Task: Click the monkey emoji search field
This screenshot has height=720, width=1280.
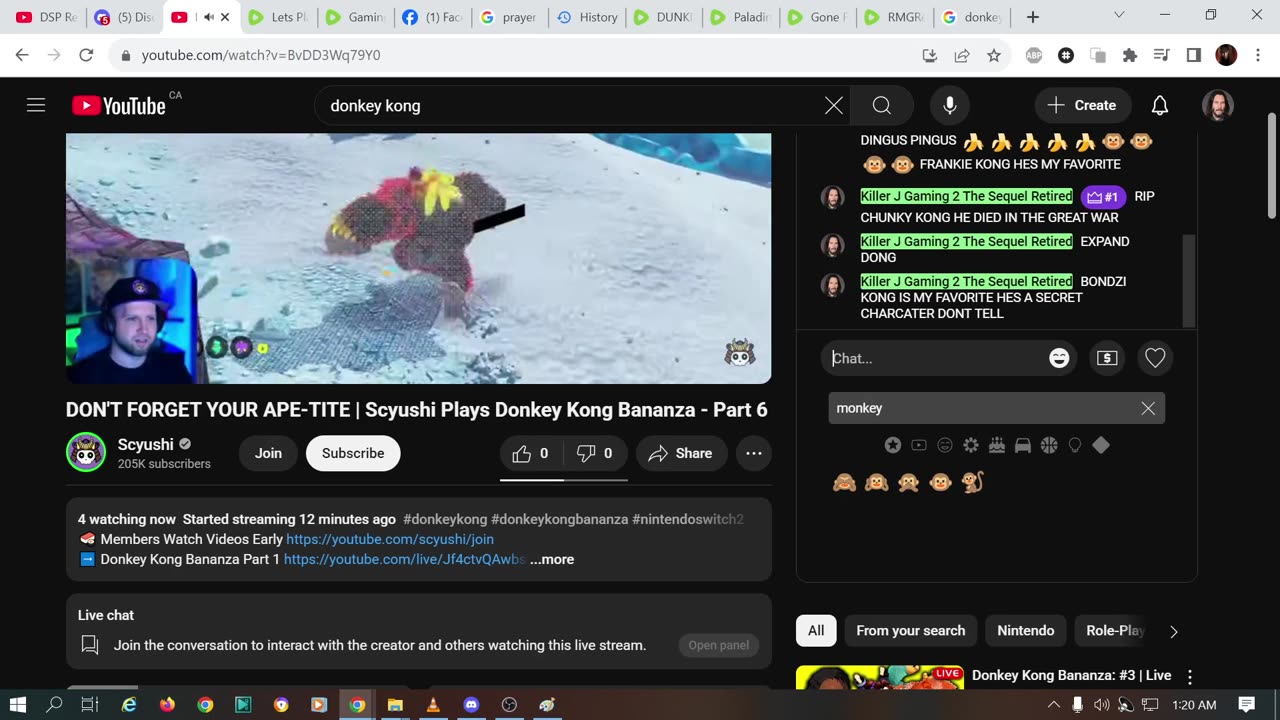Action: tap(983, 408)
